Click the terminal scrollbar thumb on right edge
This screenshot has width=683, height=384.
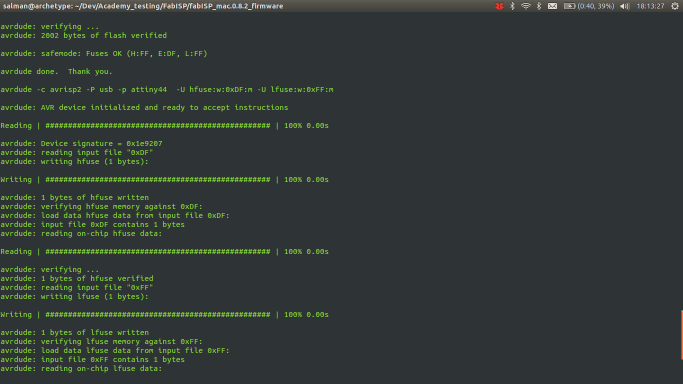682,335
